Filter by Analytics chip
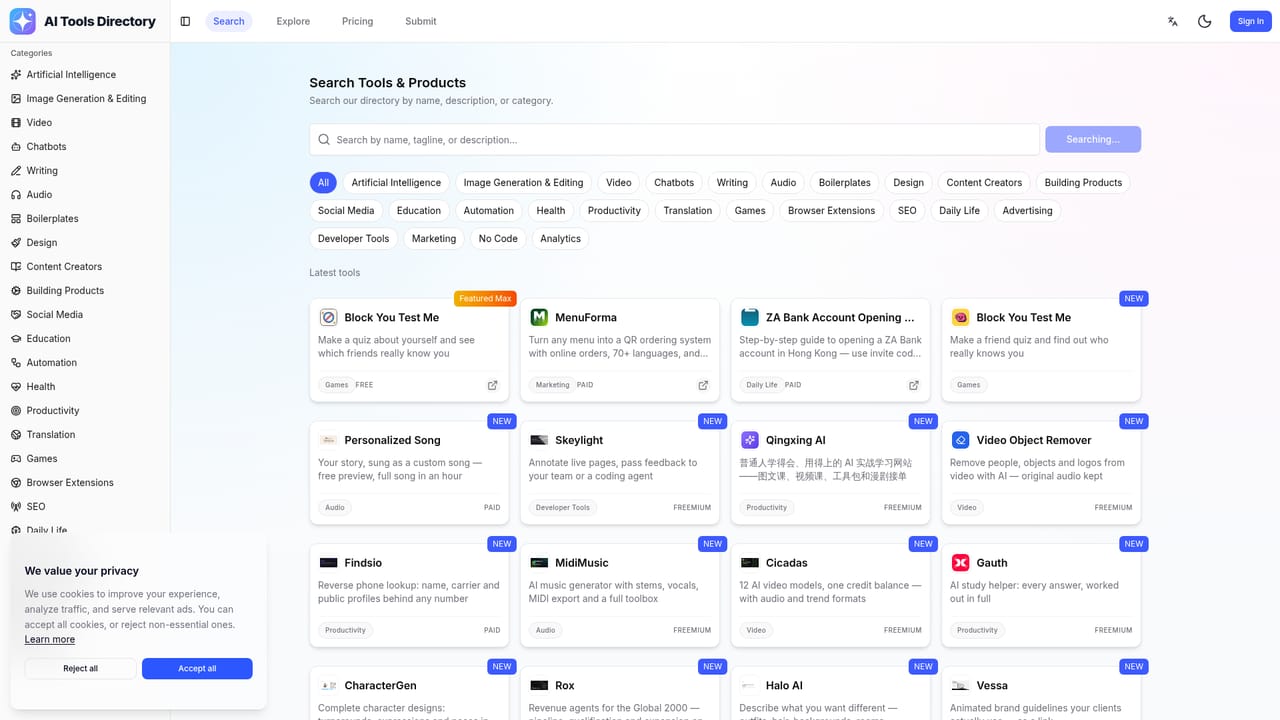1280x720 pixels. 560,239
